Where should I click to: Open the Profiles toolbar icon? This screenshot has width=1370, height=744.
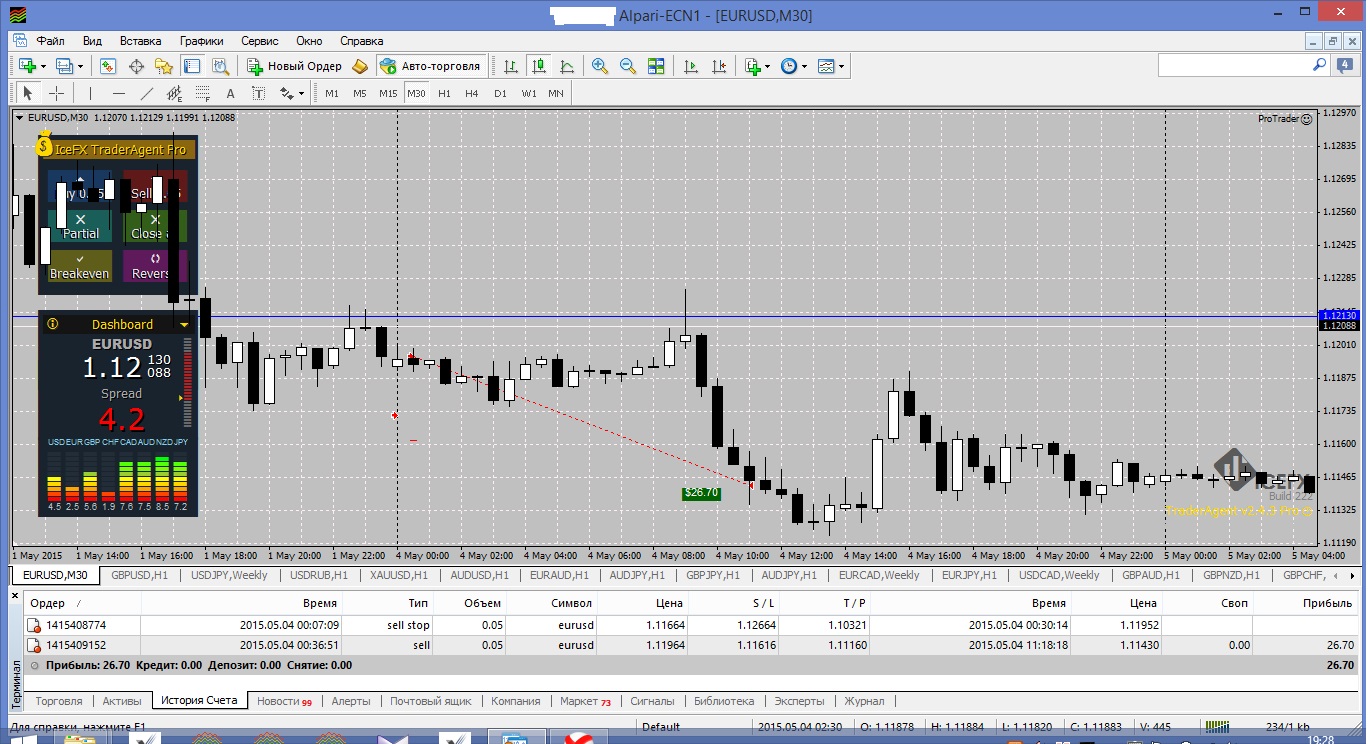pyautogui.click(x=64, y=66)
